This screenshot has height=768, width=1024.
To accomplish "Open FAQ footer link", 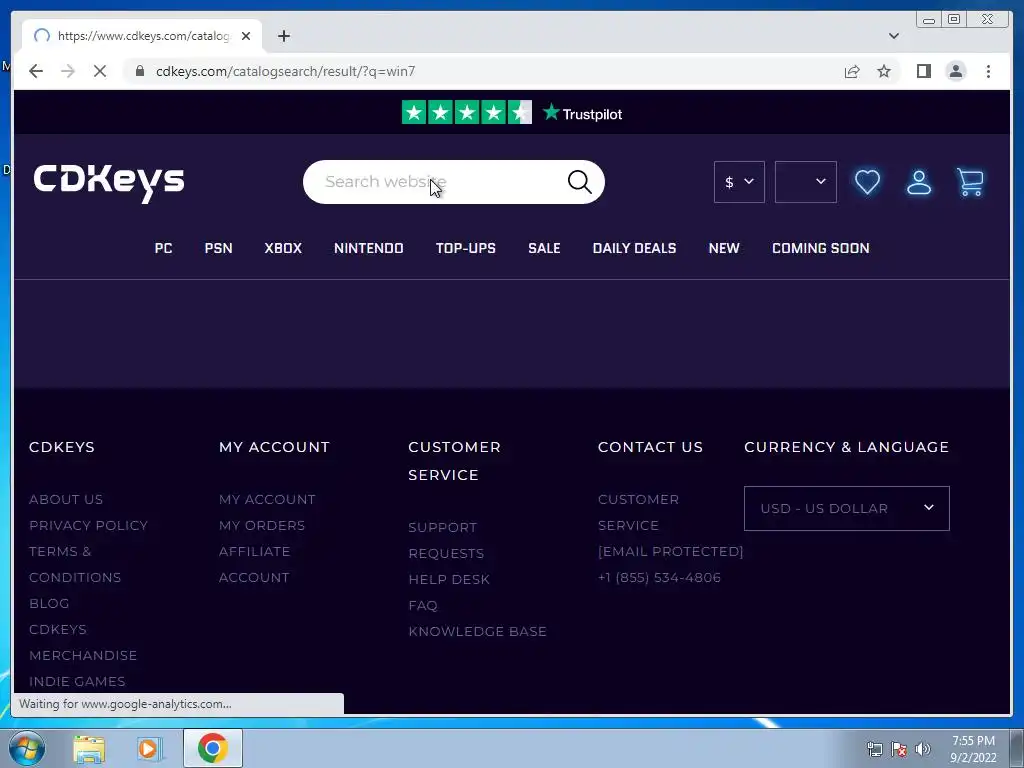I will pos(423,605).
